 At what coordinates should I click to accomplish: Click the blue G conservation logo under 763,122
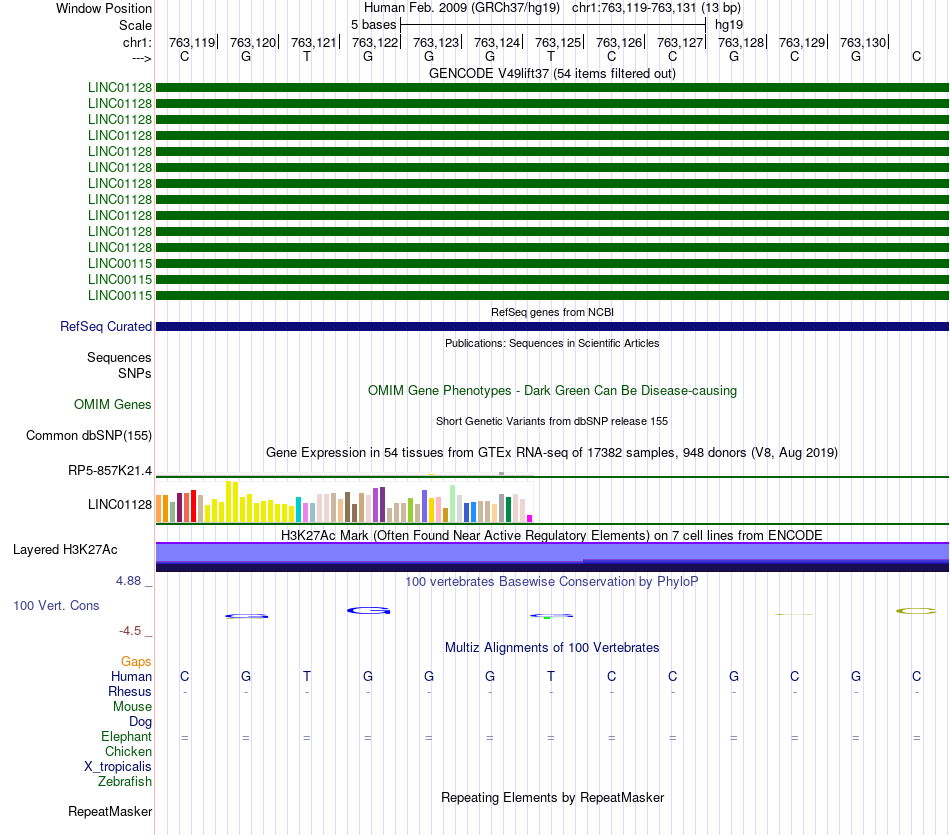pyautogui.click(x=368, y=610)
